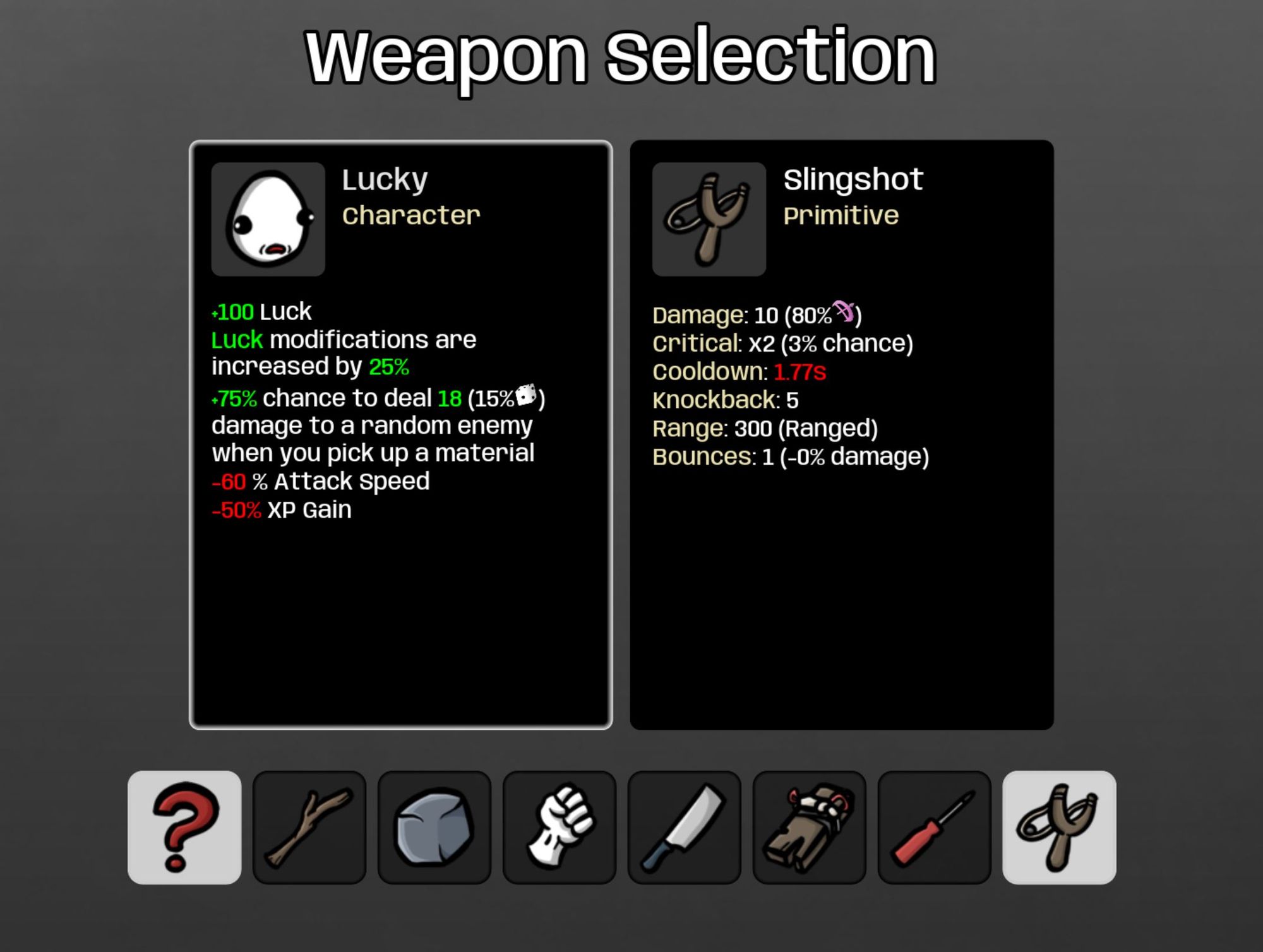Image resolution: width=1263 pixels, height=952 pixels.
Task: Click the Cooldown 1.77s stat line
Action: pos(739,372)
